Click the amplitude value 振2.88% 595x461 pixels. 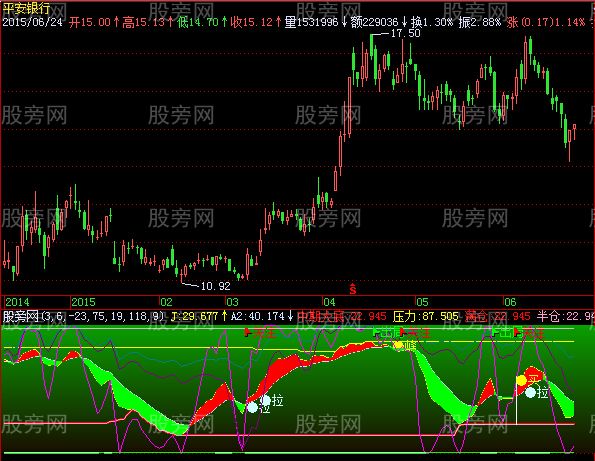(480, 22)
